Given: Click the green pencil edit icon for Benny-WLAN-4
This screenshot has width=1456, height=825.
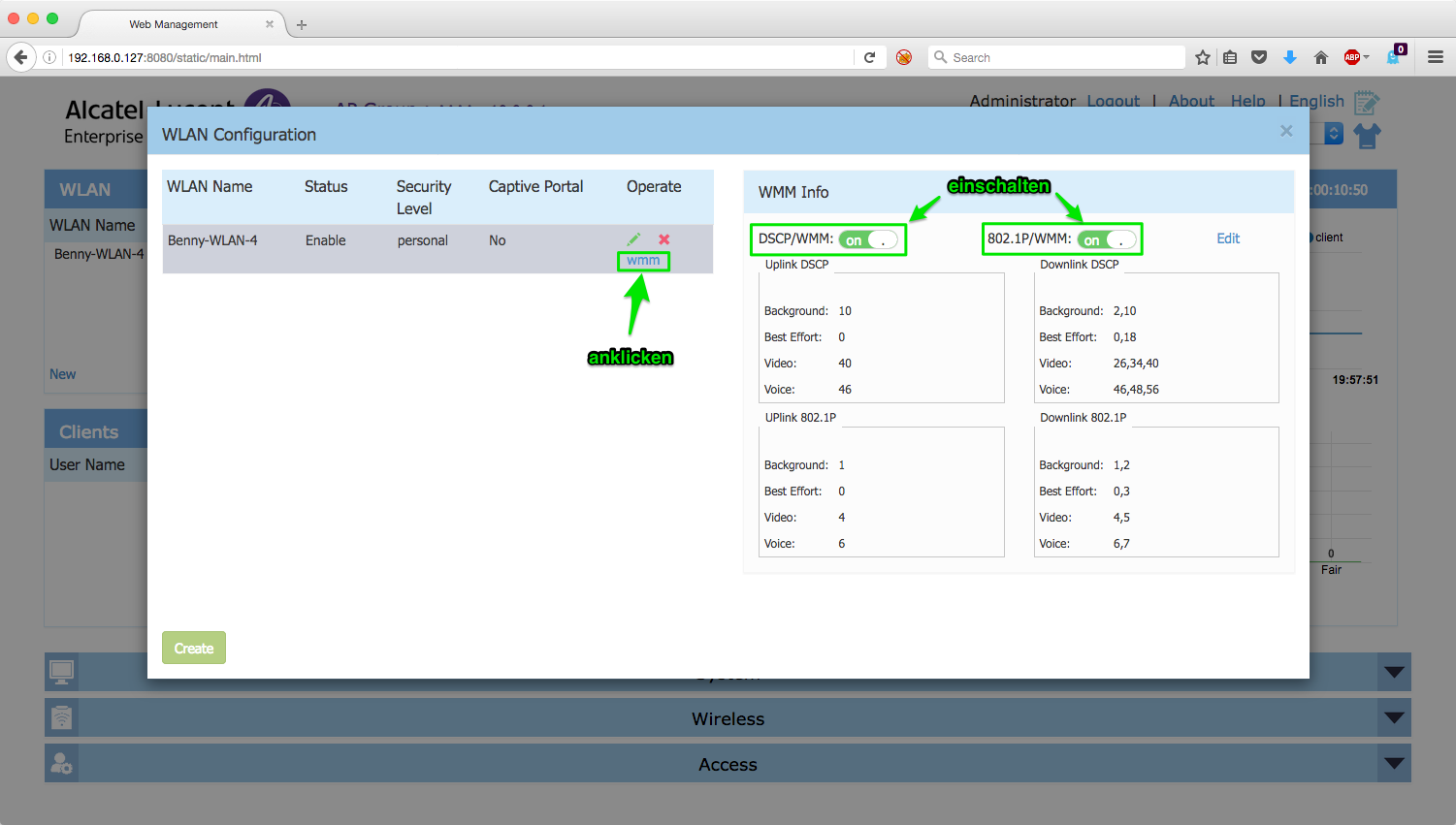Looking at the screenshot, I should click(x=633, y=239).
